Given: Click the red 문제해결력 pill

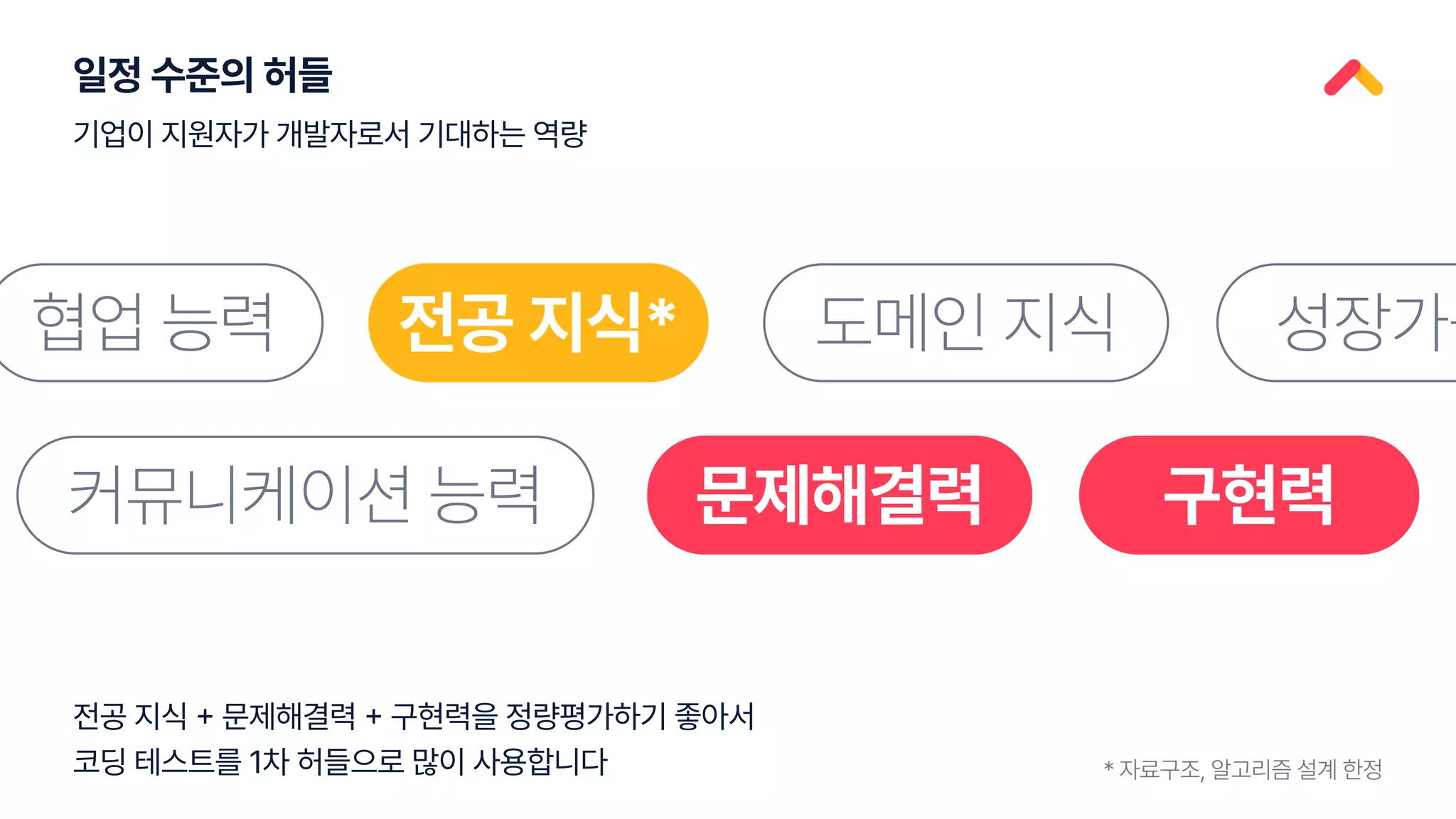Looking at the screenshot, I should pyautogui.click(x=839, y=495).
